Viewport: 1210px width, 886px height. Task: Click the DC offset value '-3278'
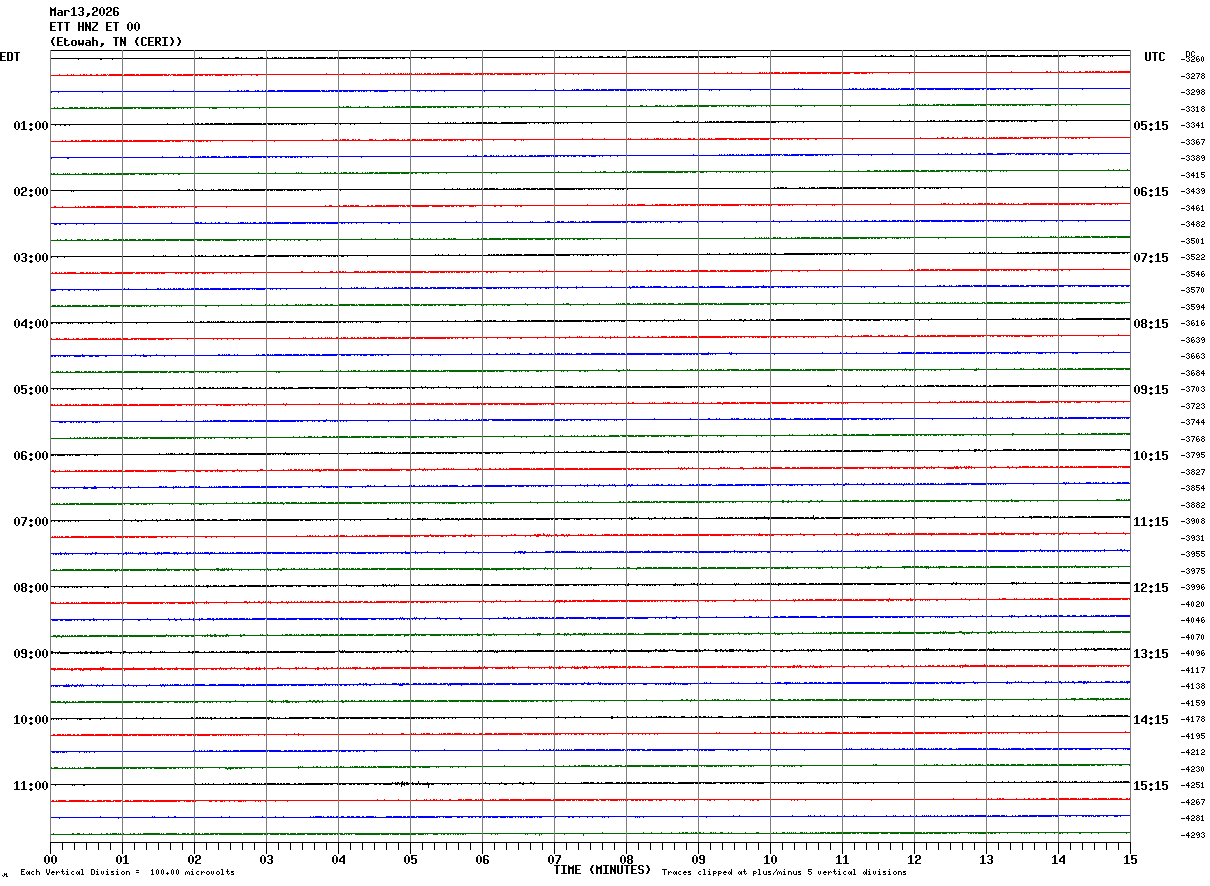click(1193, 76)
